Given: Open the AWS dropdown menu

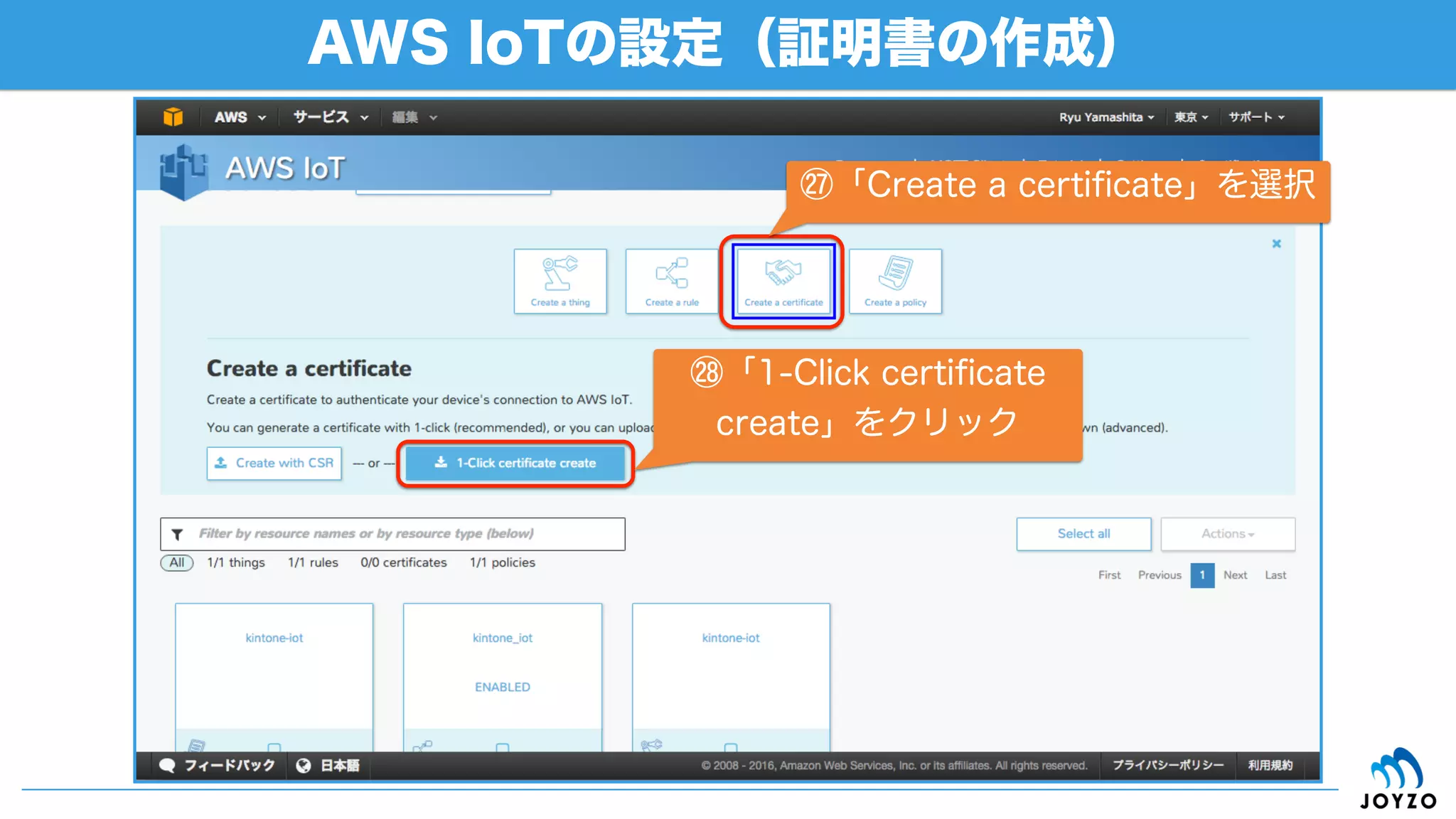Looking at the screenshot, I should (240, 117).
